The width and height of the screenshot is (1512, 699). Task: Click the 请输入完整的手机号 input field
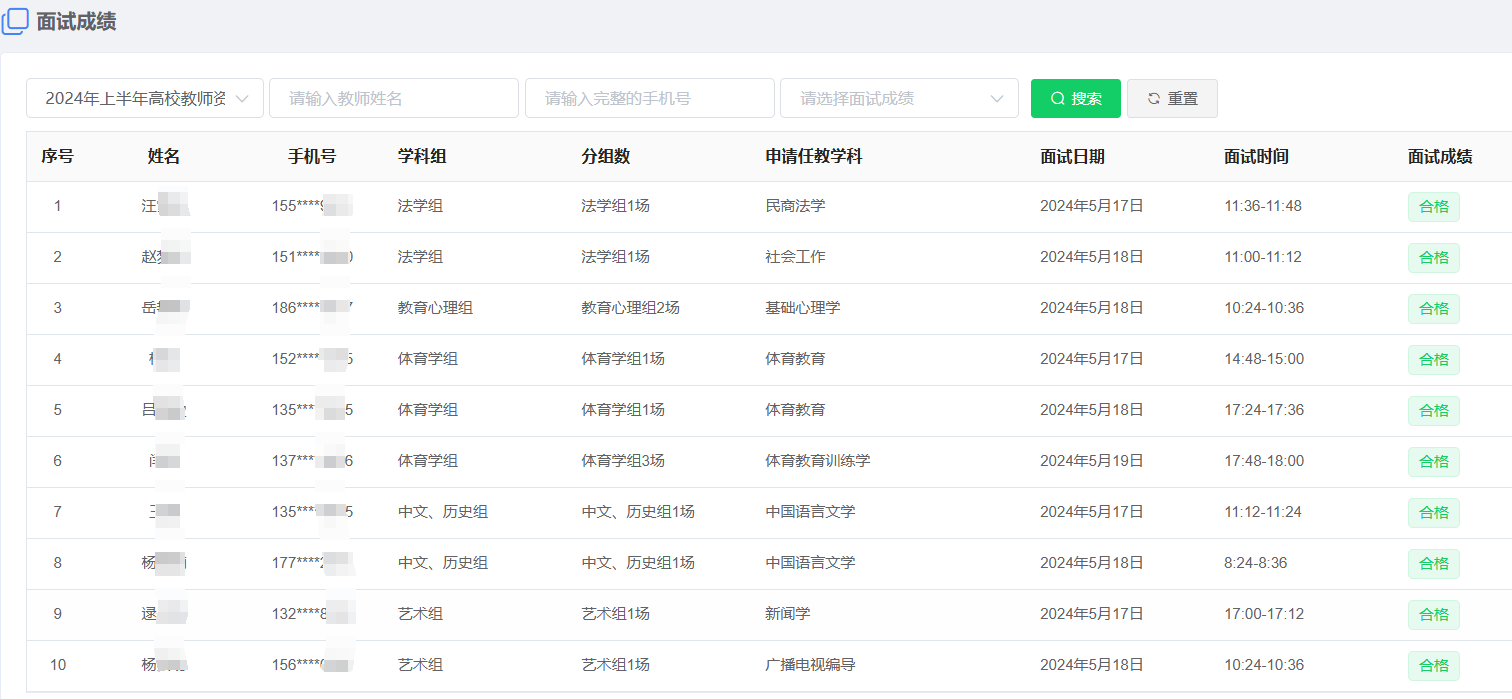coord(649,98)
